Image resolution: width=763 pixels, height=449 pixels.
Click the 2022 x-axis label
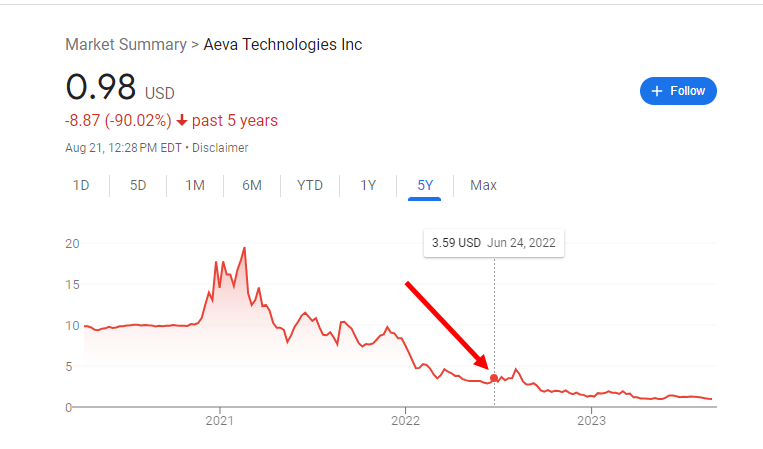(405, 420)
